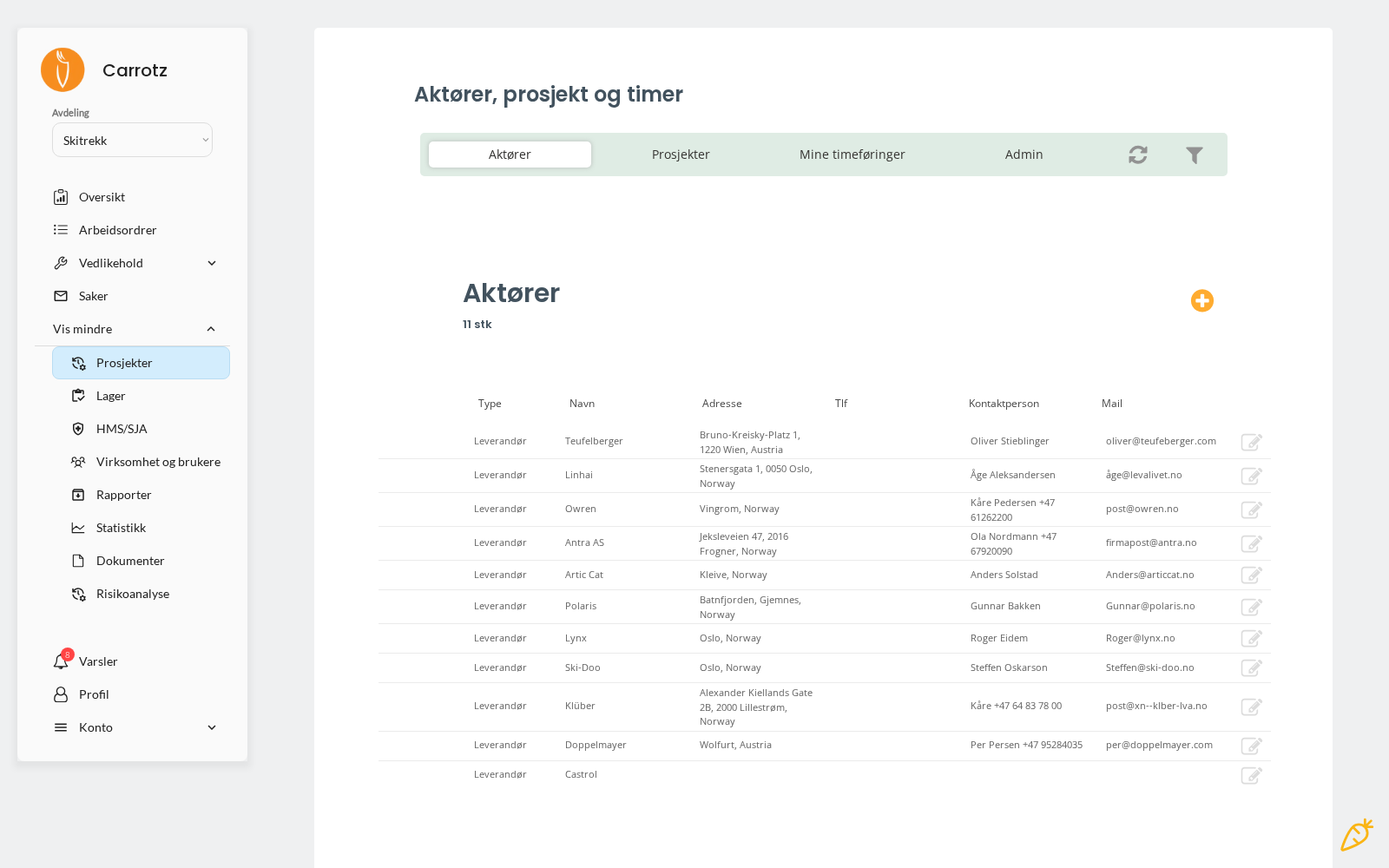This screenshot has width=1389, height=868.
Task: Open the Avdeling Skitrekk dropdown
Action: coord(132,140)
